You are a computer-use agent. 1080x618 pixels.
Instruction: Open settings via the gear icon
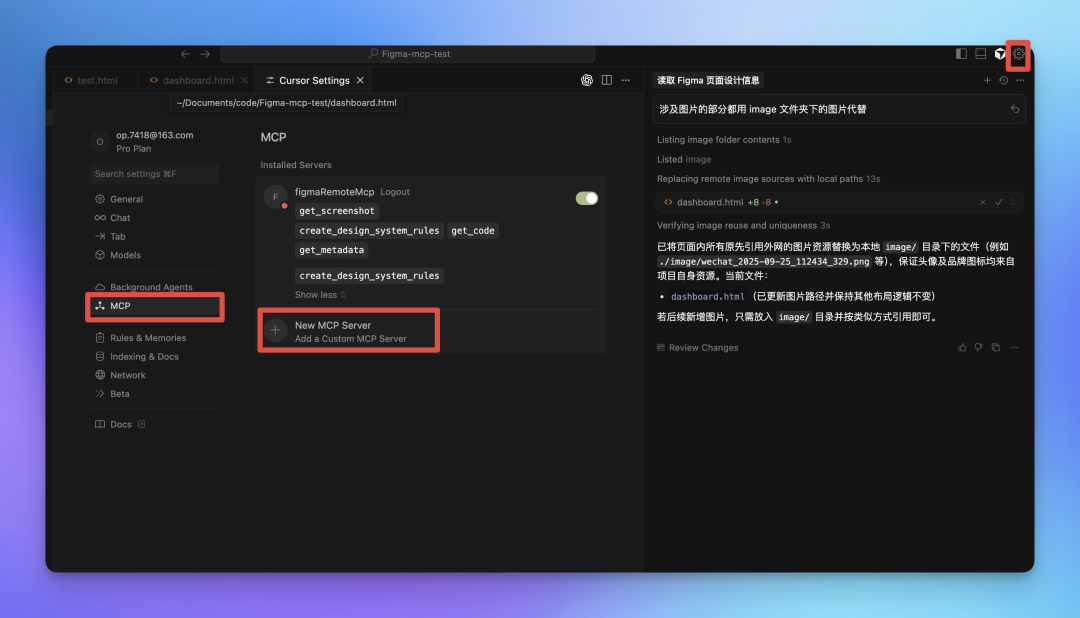[x=1019, y=54]
